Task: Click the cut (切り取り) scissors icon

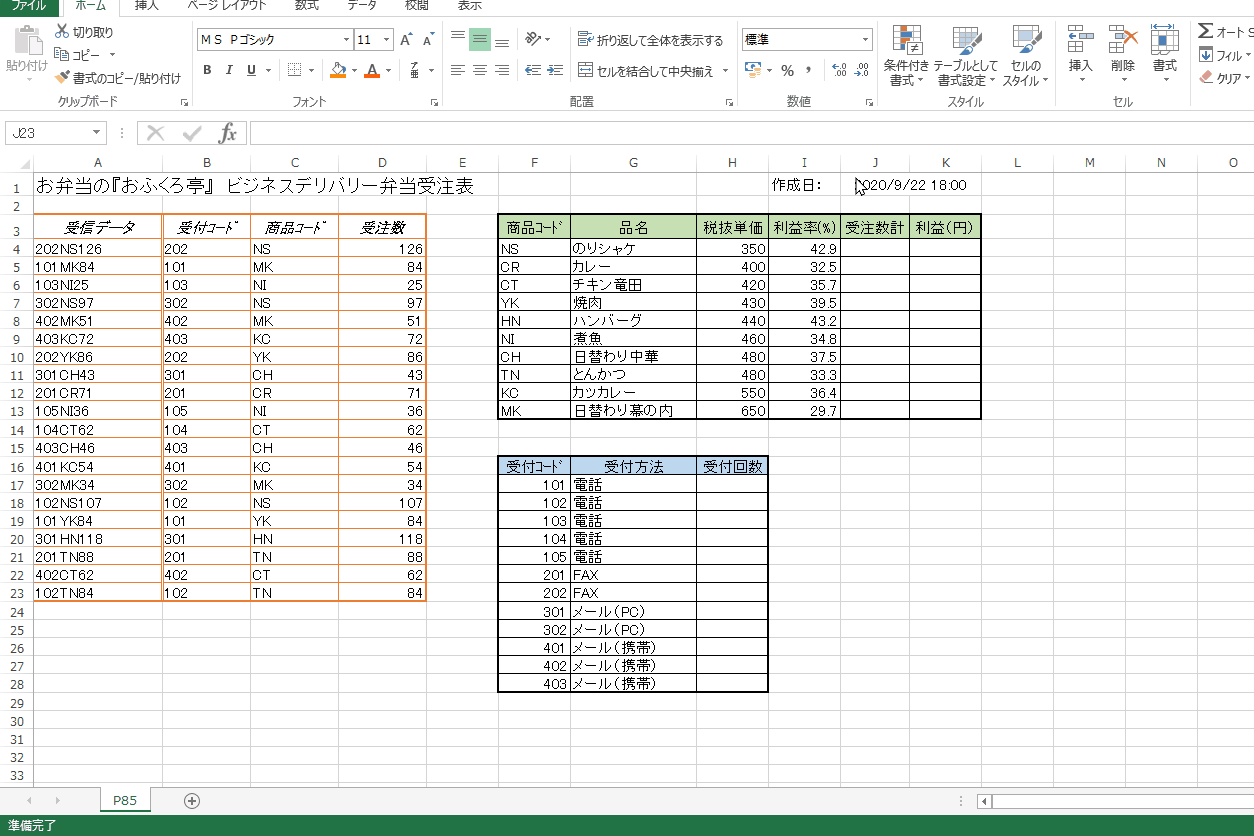Action: (x=62, y=32)
